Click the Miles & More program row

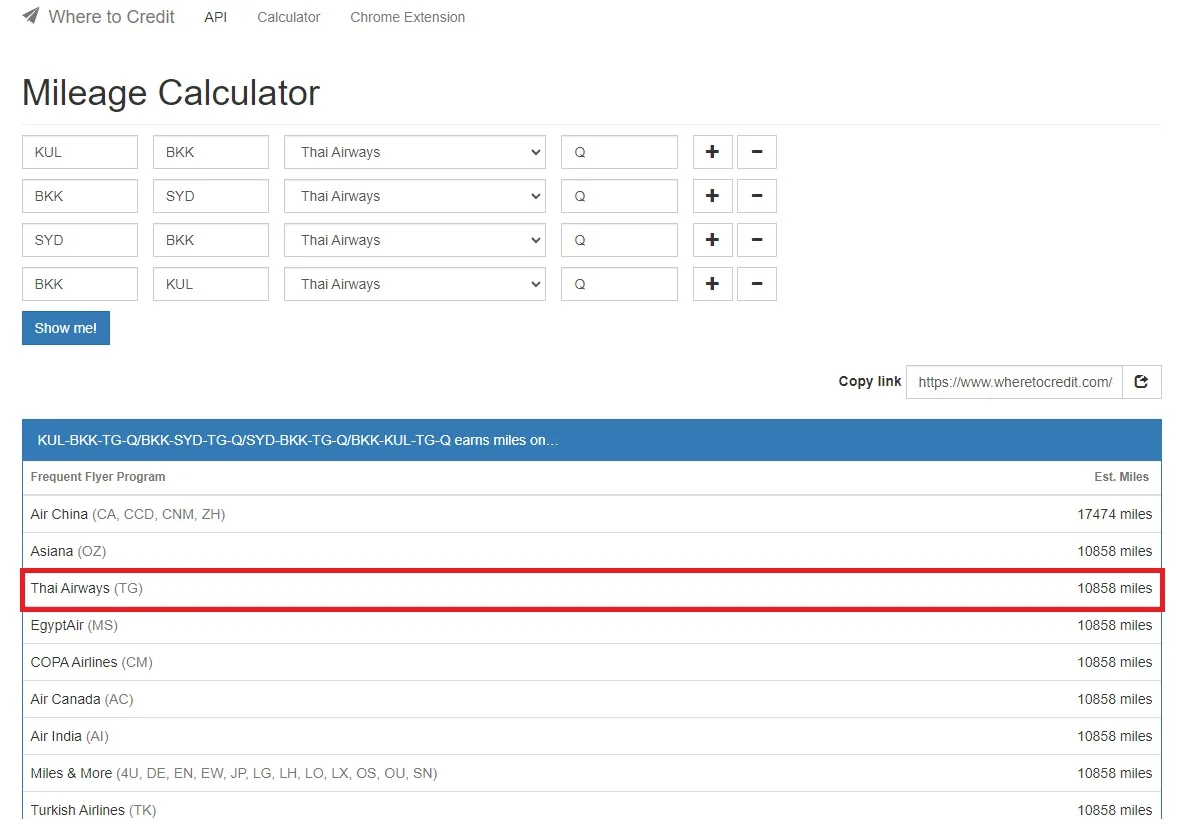pyautogui.click(x=592, y=773)
